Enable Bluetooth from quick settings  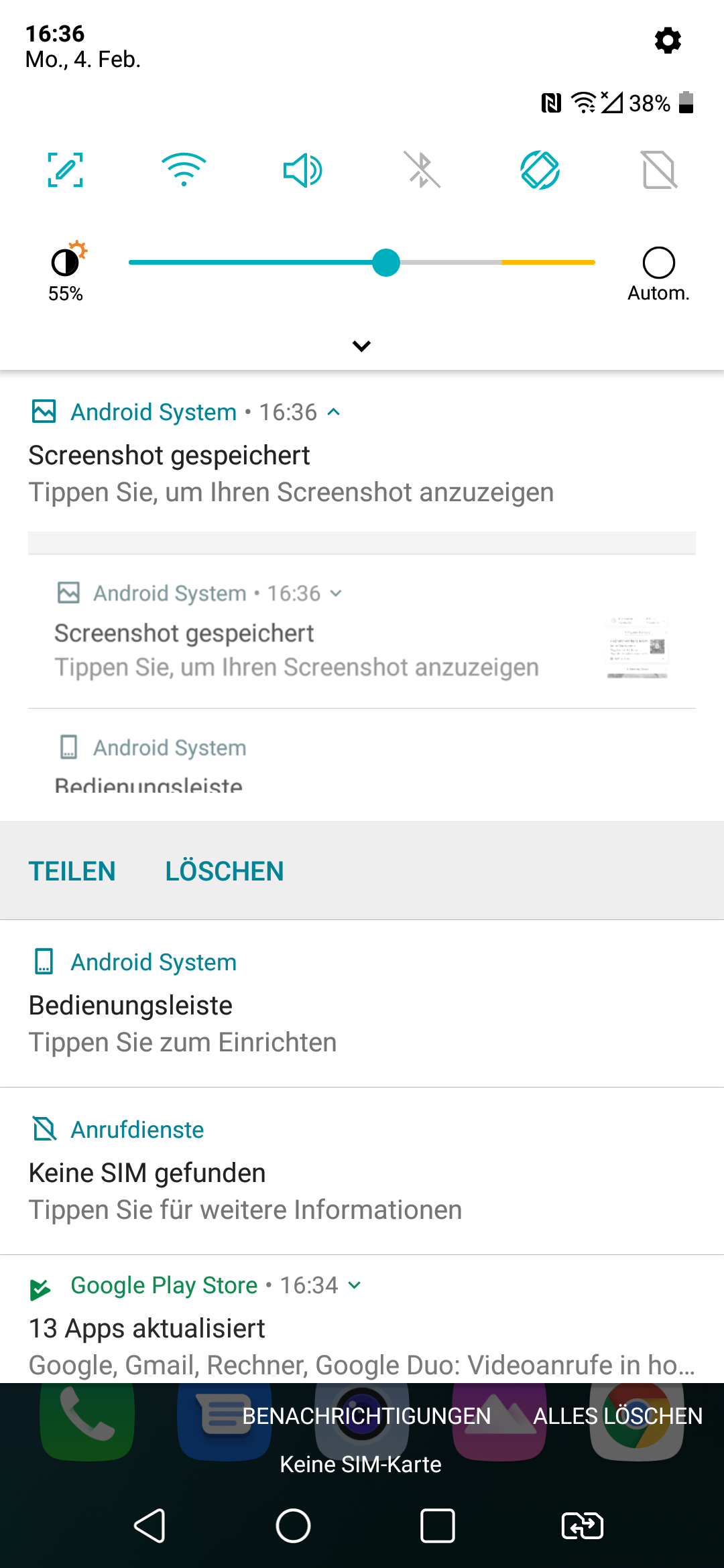(x=422, y=170)
